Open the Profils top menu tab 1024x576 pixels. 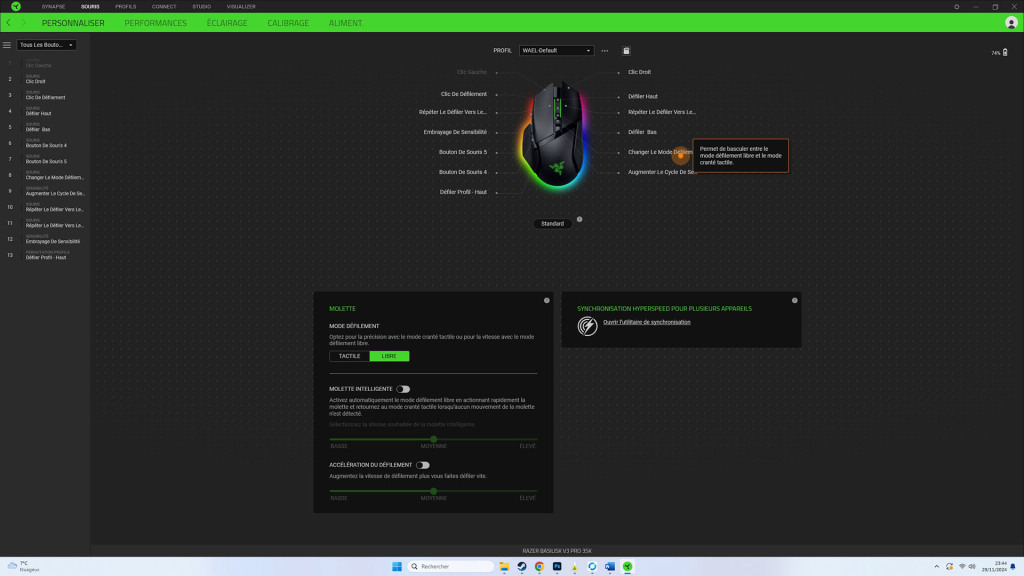(125, 7)
